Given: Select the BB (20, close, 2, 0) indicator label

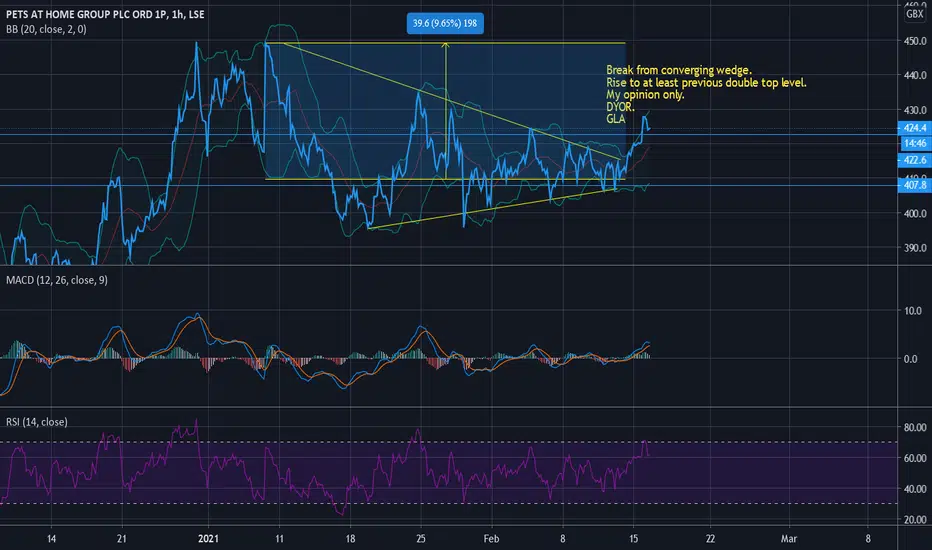Looking at the screenshot, I should pyautogui.click(x=46, y=29).
